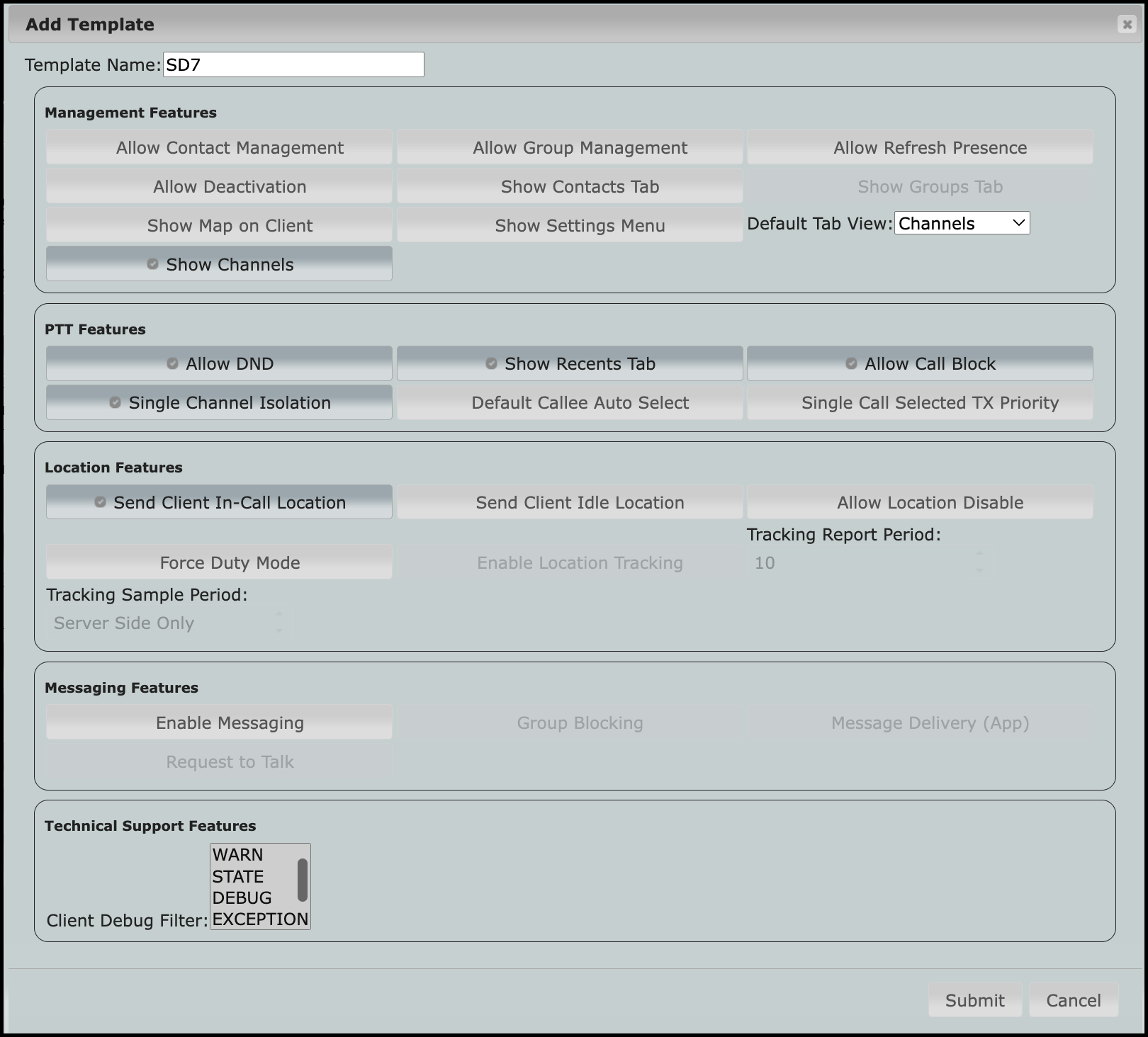Enable Allow Group Management
Viewport: 1148px width, 1037px height.
(569, 147)
